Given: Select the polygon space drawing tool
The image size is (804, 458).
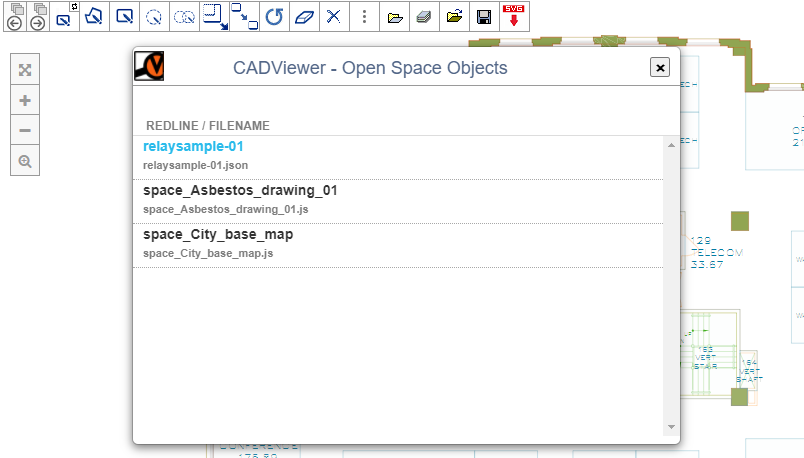Looking at the screenshot, I should coord(93,16).
